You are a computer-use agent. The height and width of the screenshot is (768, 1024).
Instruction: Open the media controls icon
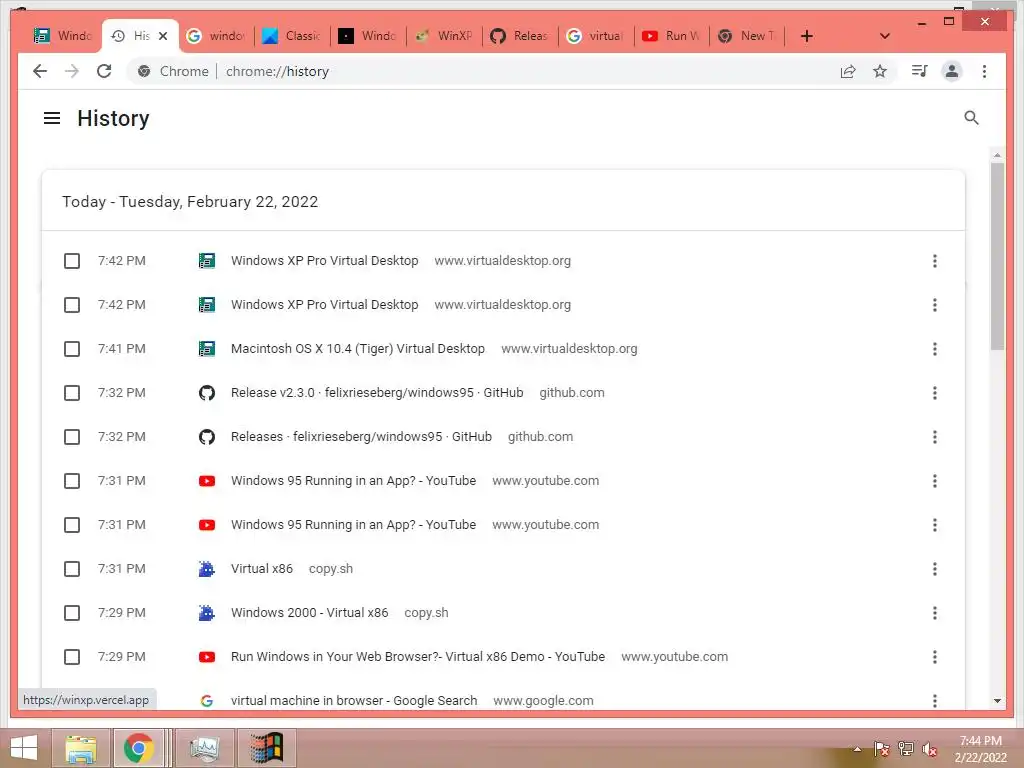pos(920,71)
